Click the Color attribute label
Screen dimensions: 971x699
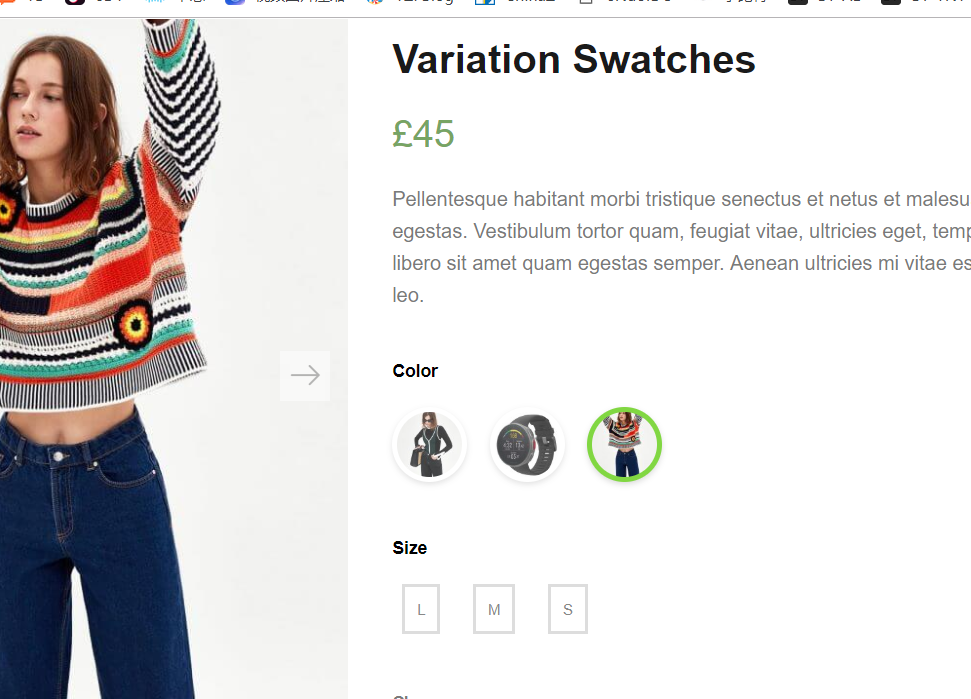pos(415,371)
